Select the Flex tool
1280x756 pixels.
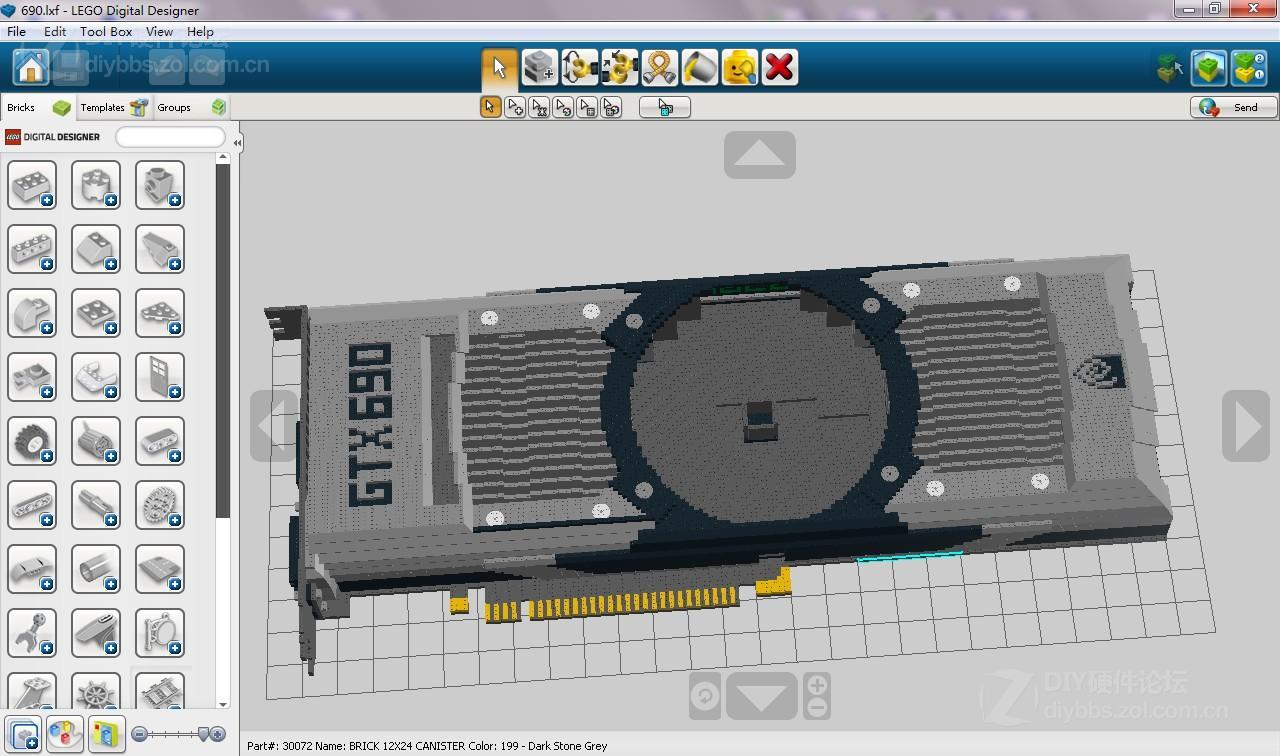pos(659,67)
